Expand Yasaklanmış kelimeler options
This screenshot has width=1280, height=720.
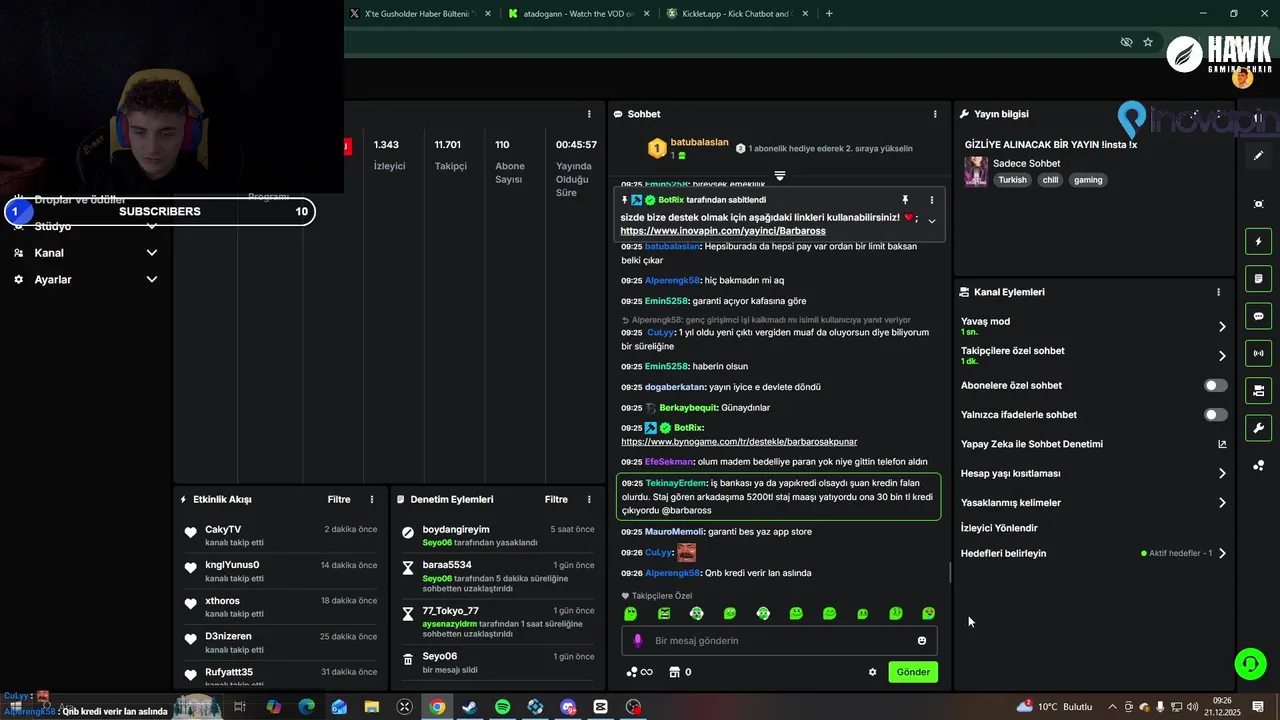1222,503
